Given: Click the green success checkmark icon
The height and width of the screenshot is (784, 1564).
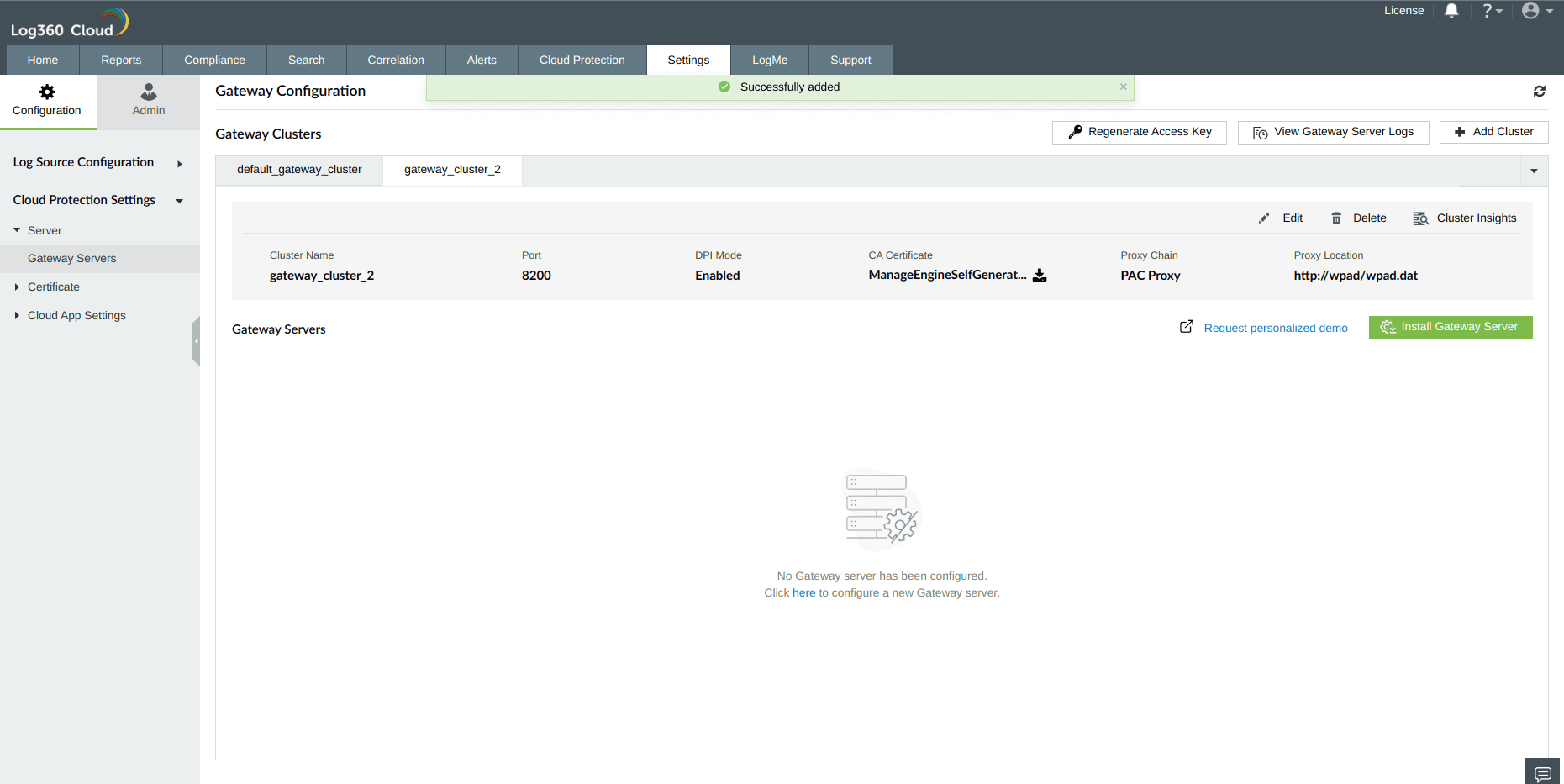Looking at the screenshot, I should click(x=724, y=87).
